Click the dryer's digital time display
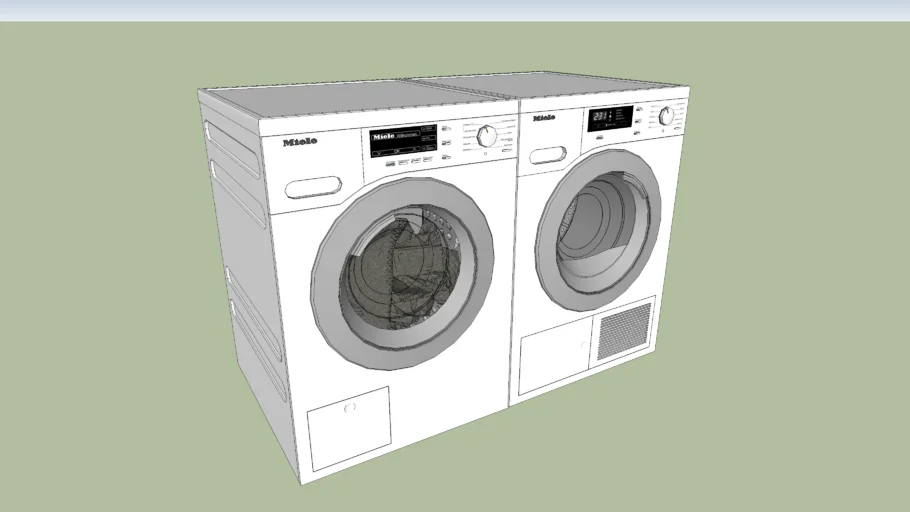Image resolution: width=910 pixels, height=512 pixels. pos(603,118)
